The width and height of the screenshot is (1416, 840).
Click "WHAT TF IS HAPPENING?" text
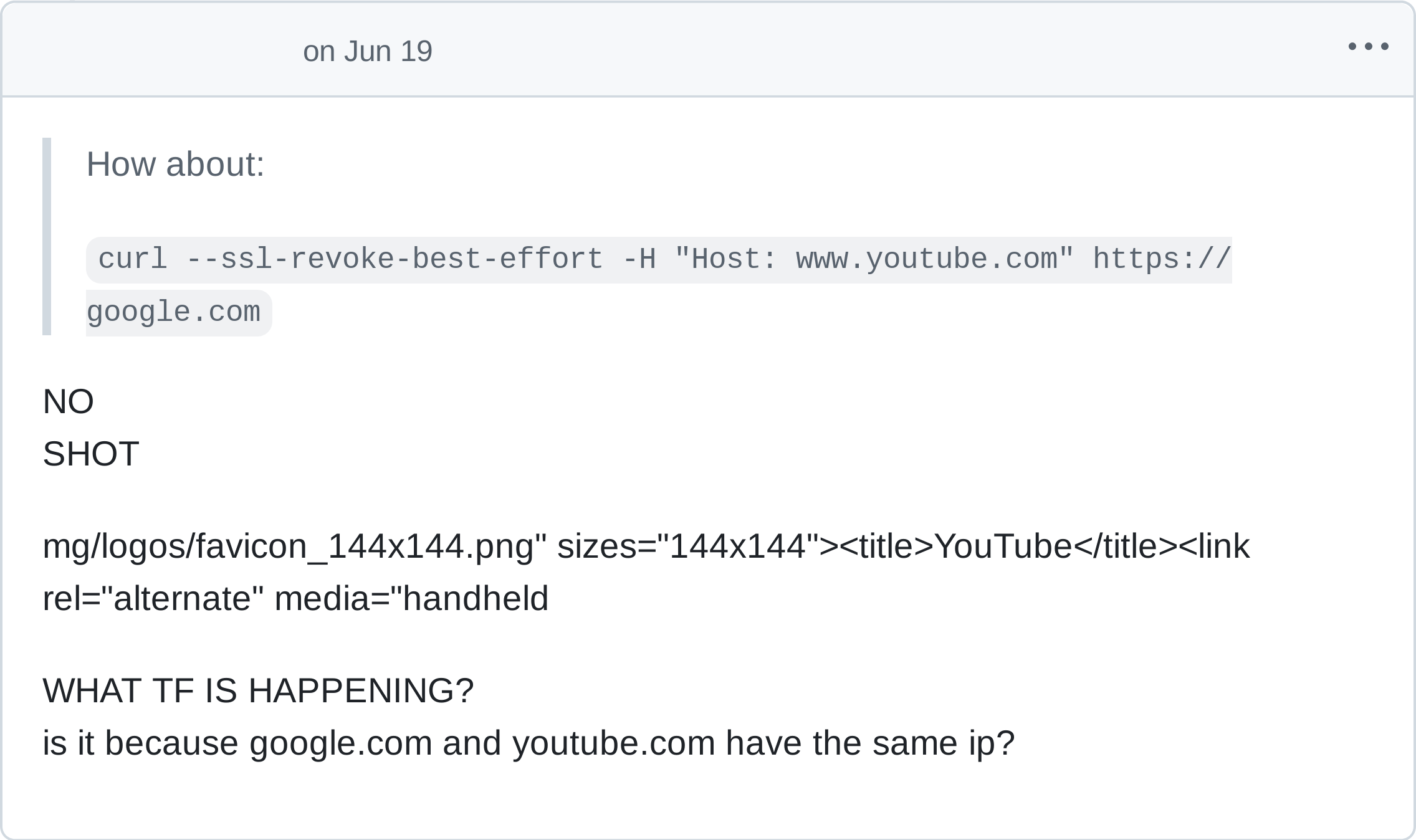point(258,690)
